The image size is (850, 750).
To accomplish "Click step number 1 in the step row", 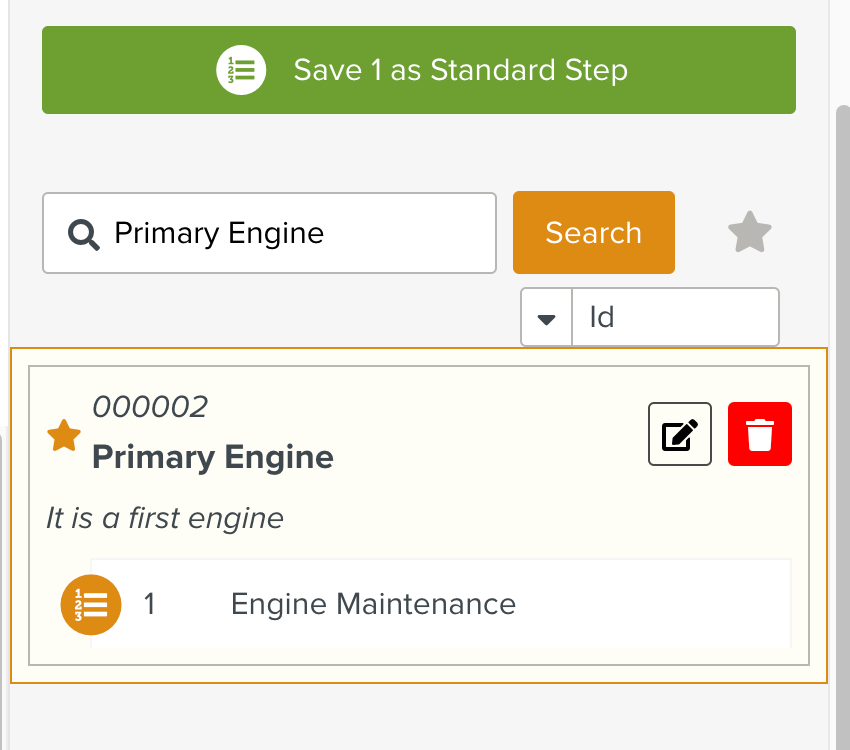I will [x=150, y=605].
